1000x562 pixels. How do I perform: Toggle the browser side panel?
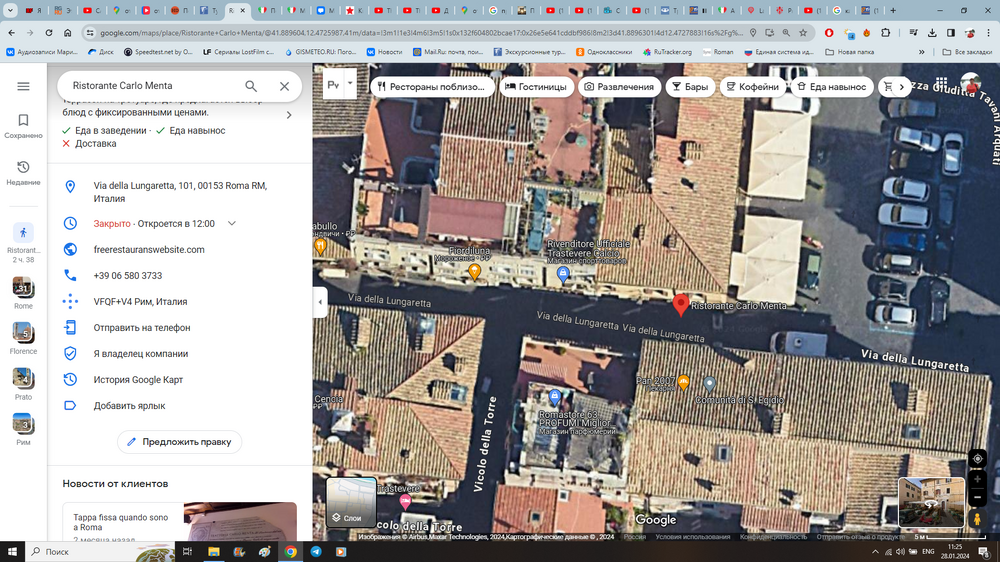coord(951,33)
